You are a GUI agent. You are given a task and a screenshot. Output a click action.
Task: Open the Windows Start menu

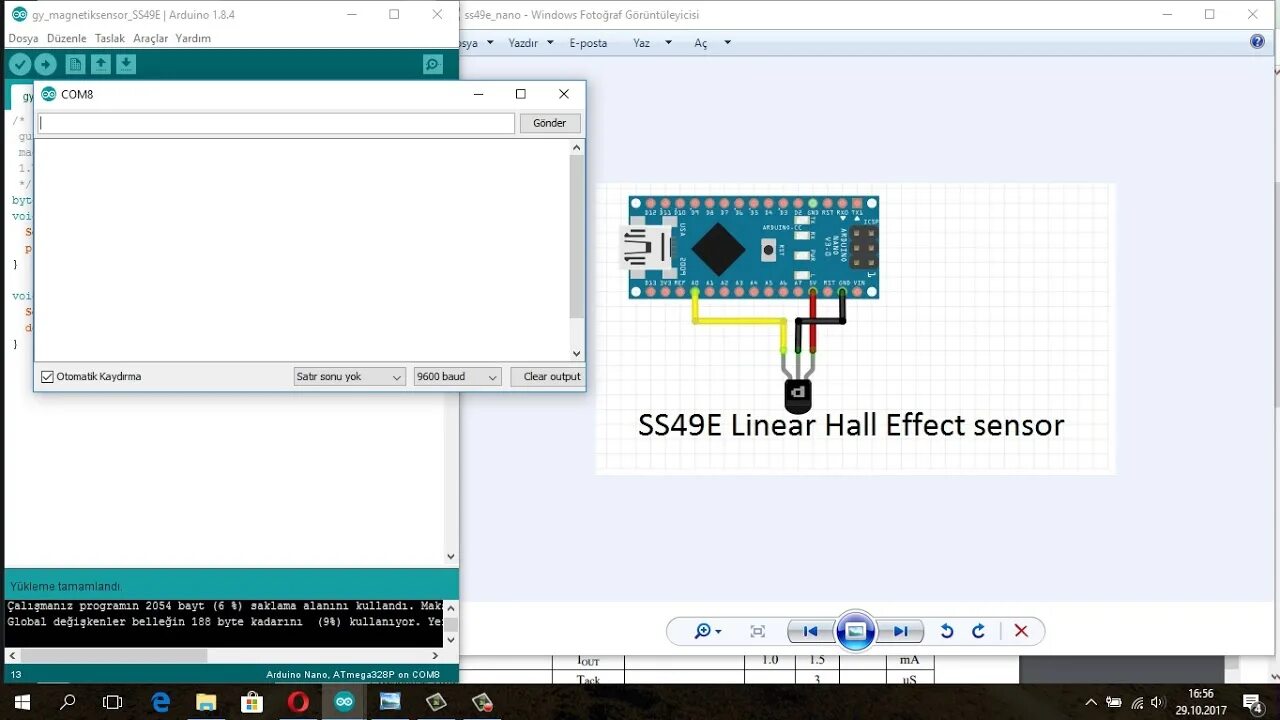tap(22, 702)
